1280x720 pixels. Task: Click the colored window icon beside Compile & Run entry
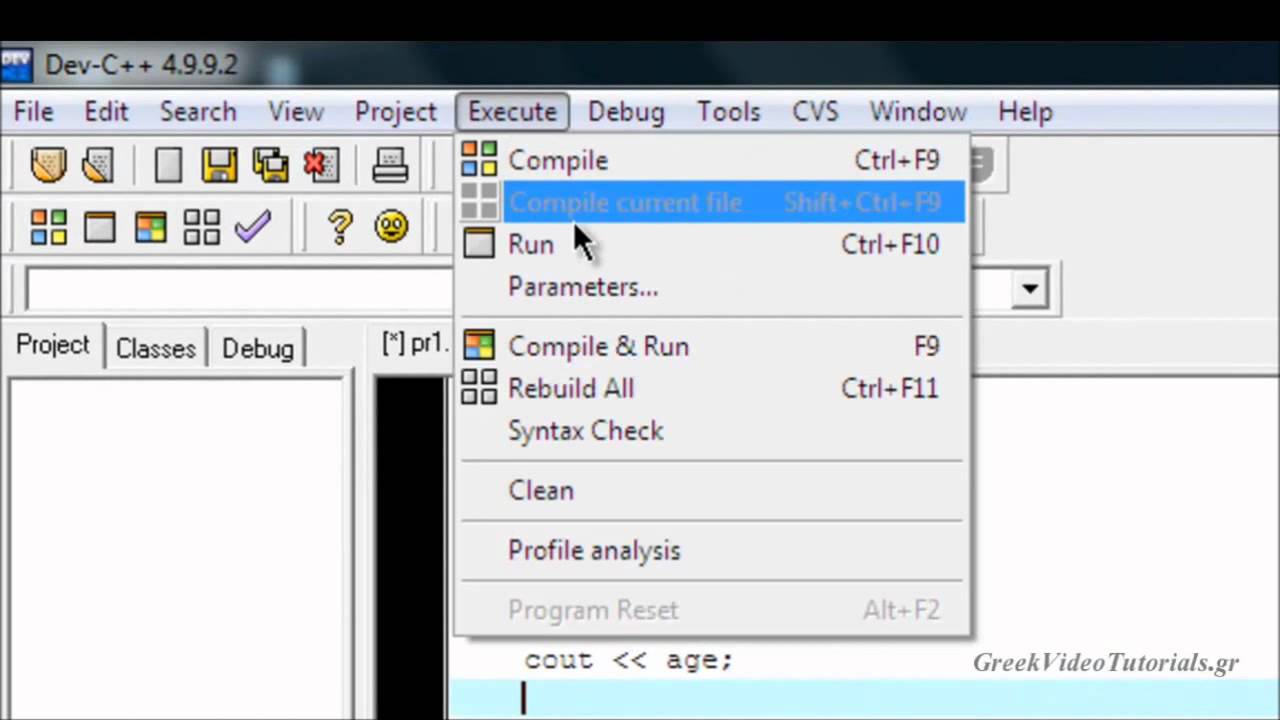tap(479, 346)
